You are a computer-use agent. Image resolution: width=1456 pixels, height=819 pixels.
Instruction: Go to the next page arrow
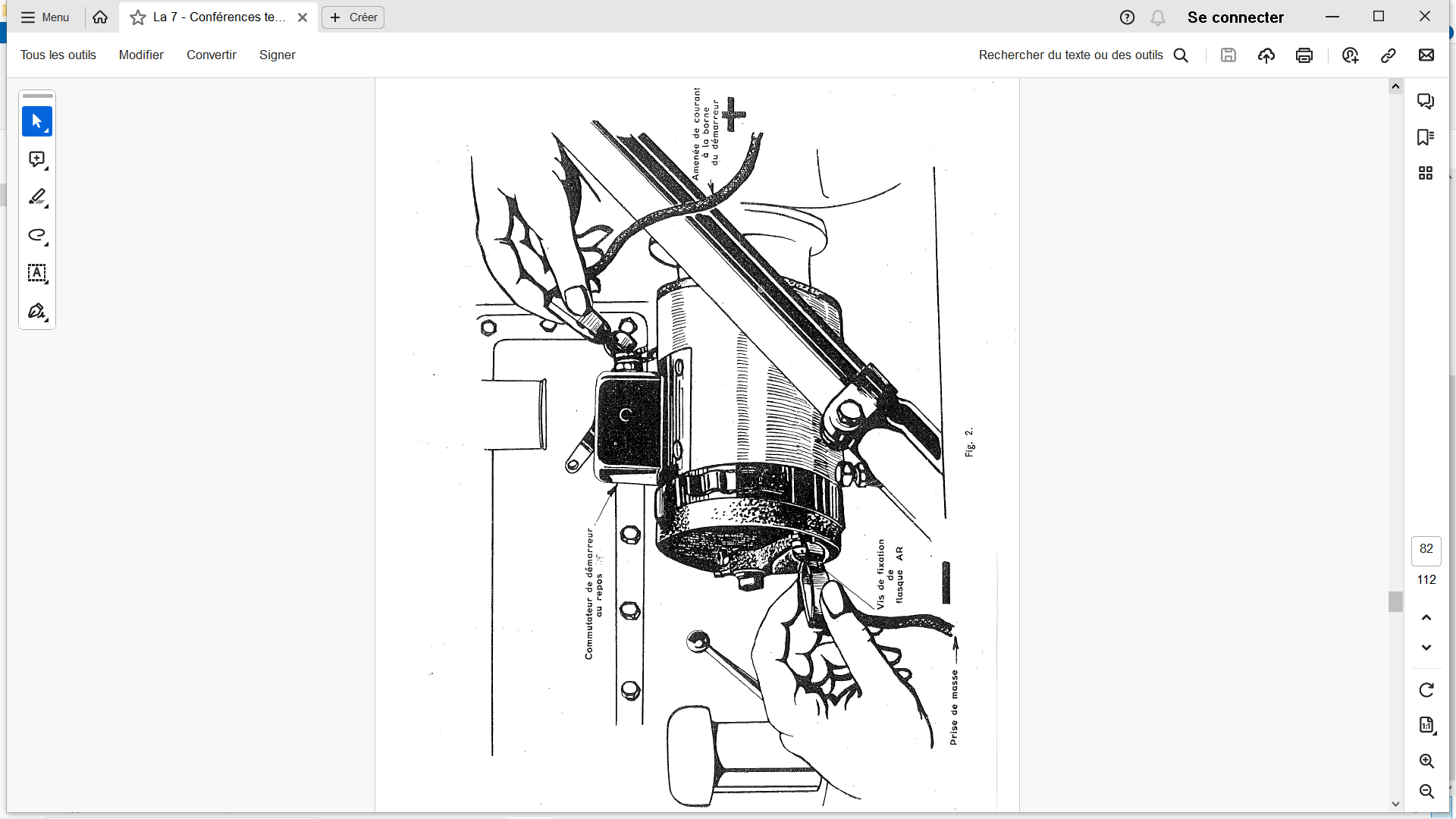[x=1426, y=648]
